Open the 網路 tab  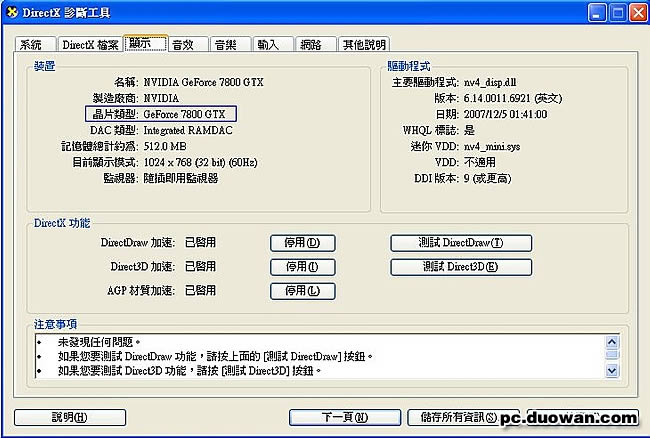tap(315, 44)
